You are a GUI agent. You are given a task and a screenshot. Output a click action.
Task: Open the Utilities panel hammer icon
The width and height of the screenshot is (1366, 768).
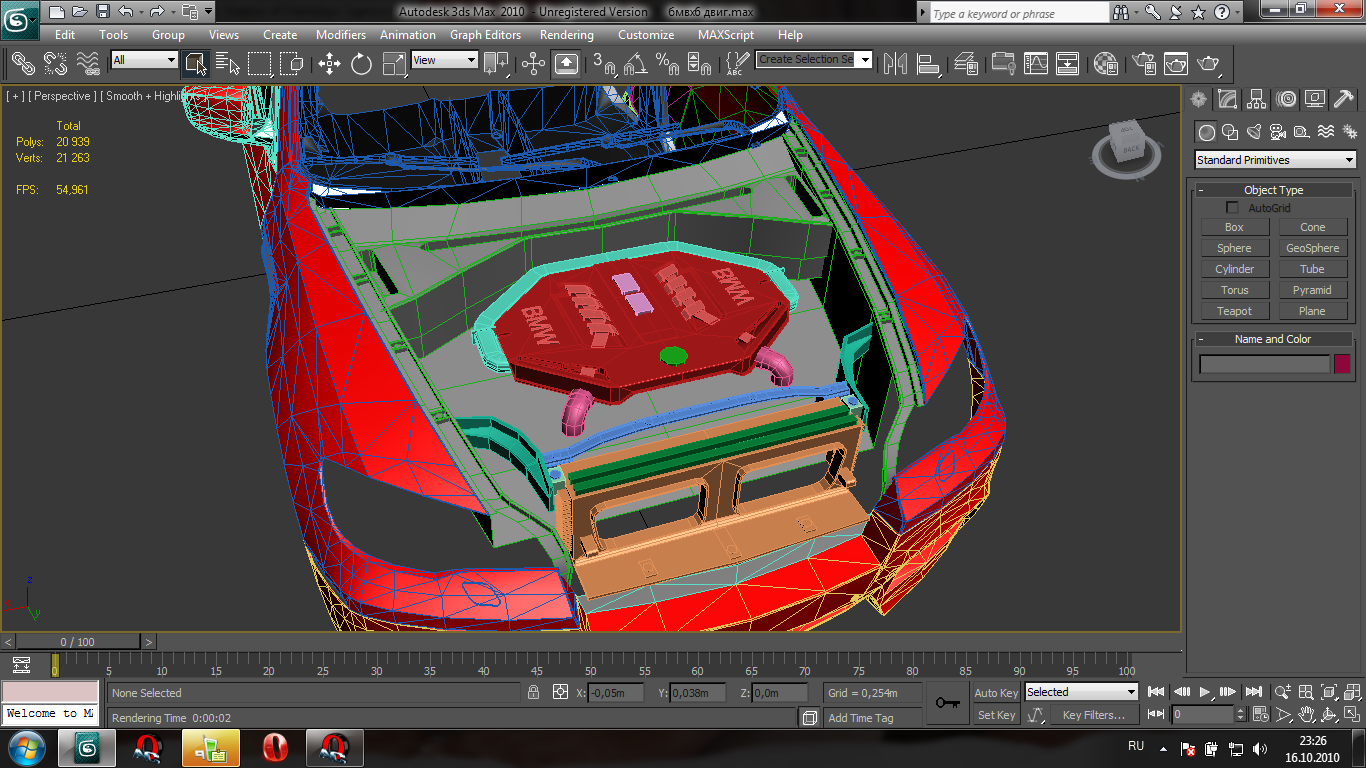[1342, 99]
